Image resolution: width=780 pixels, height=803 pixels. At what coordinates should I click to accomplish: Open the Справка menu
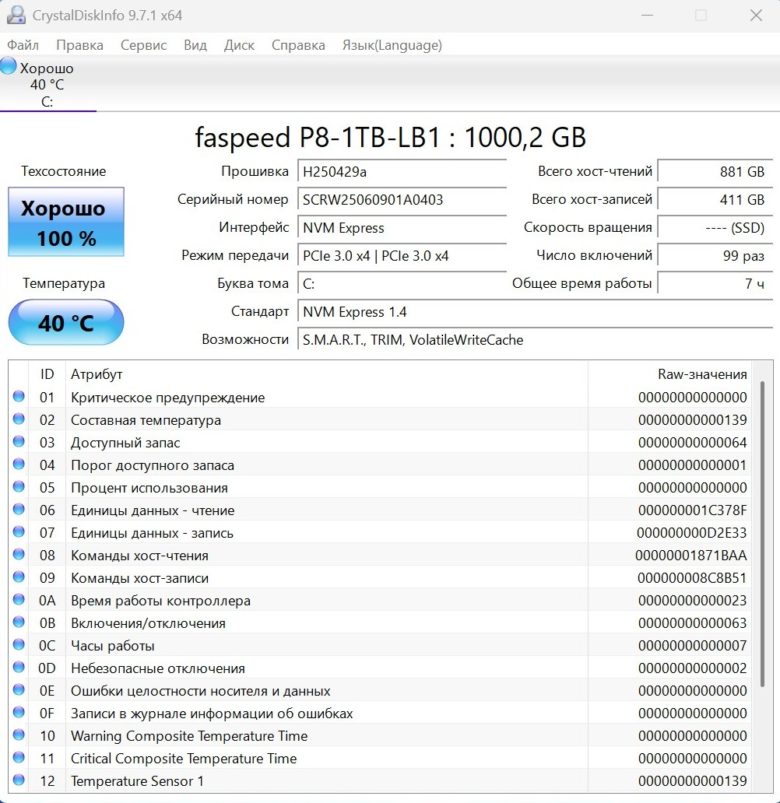pyautogui.click(x=298, y=45)
